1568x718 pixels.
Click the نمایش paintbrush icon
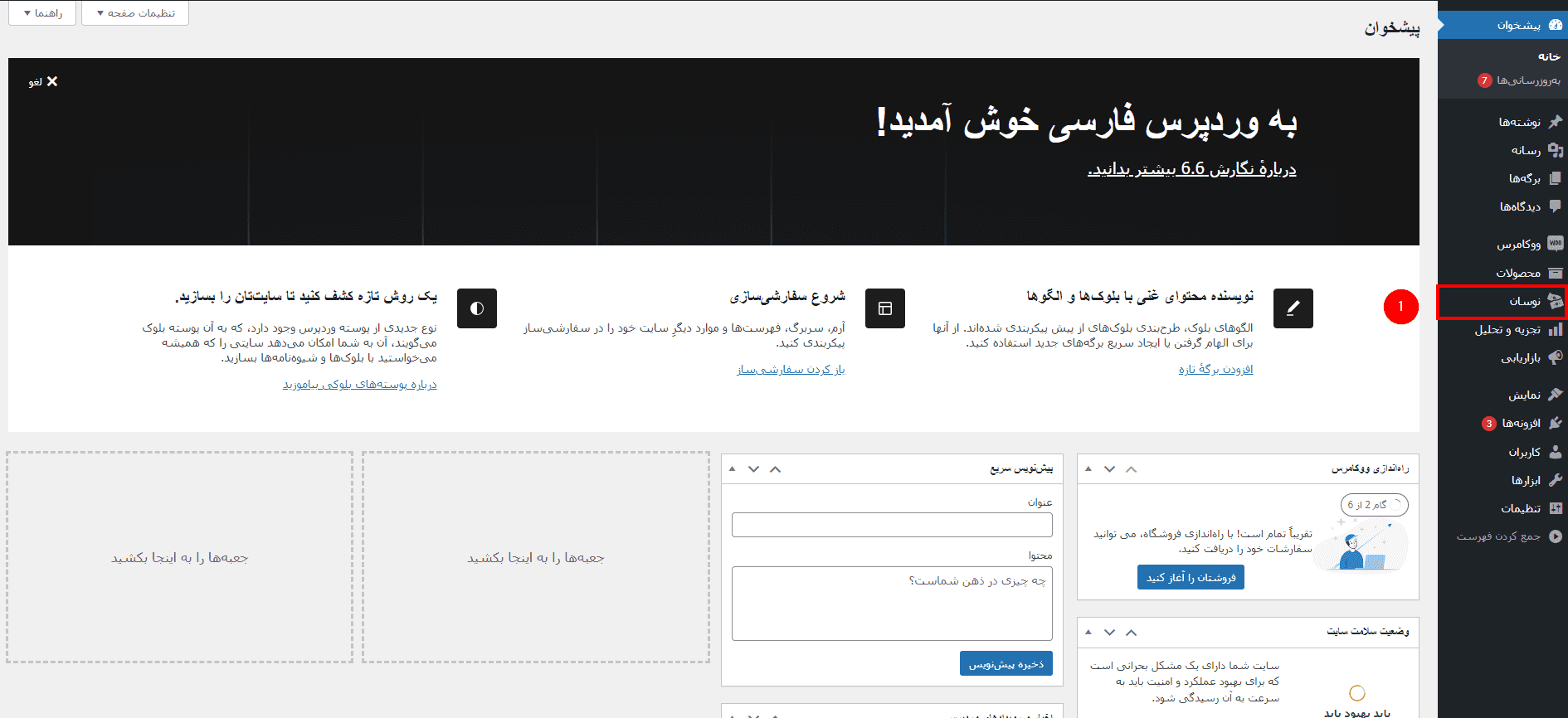1556,395
